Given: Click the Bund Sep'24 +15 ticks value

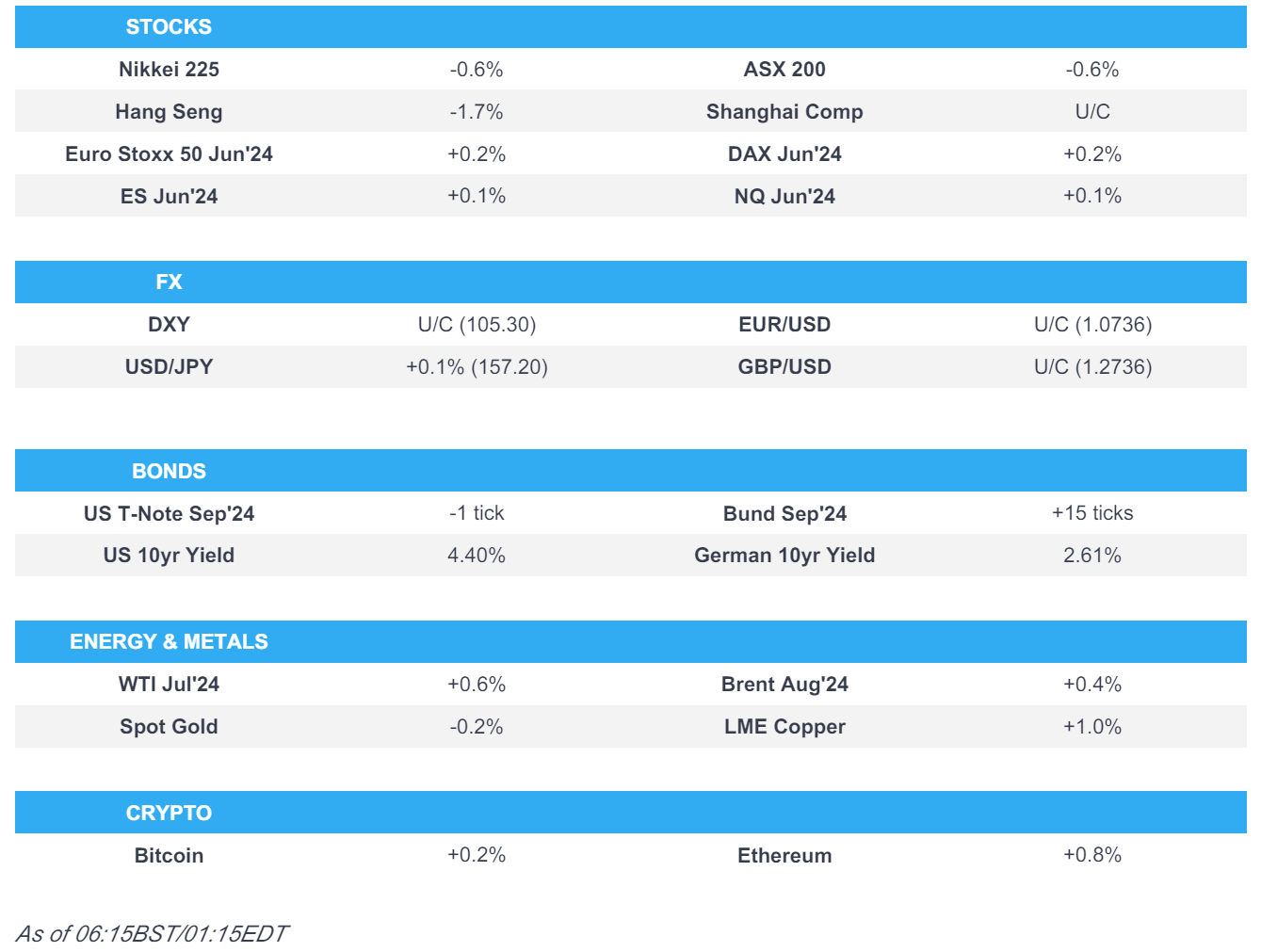Looking at the screenshot, I should coord(1092,513).
